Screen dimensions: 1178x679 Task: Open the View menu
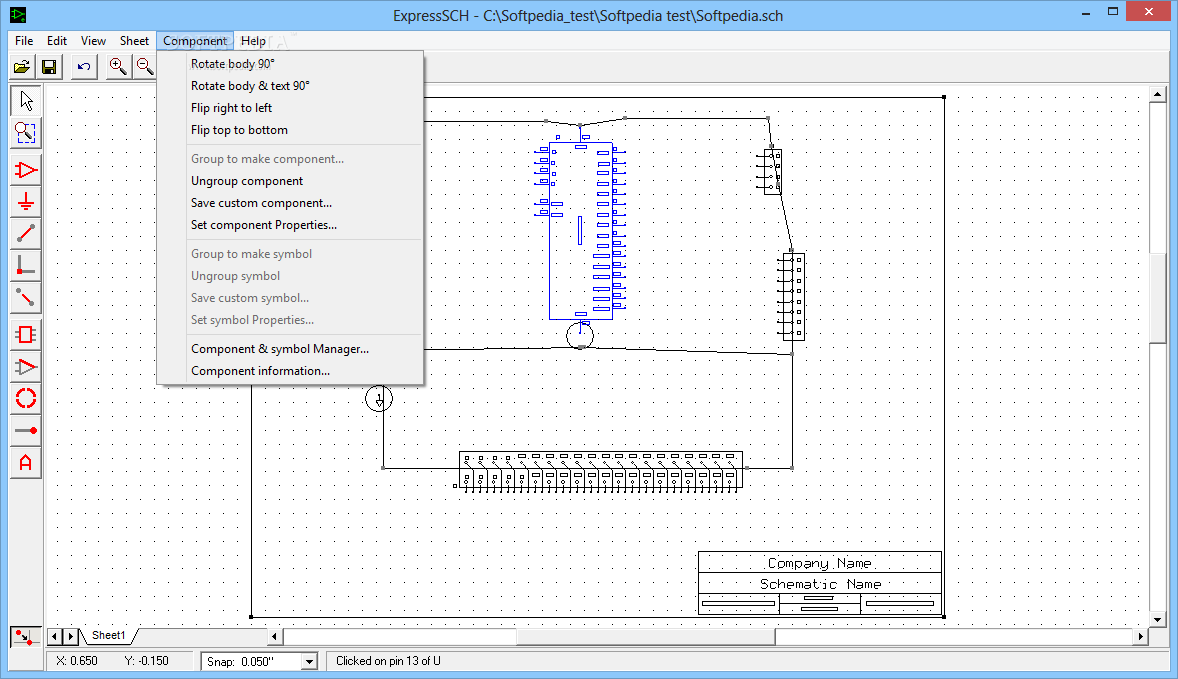[93, 41]
